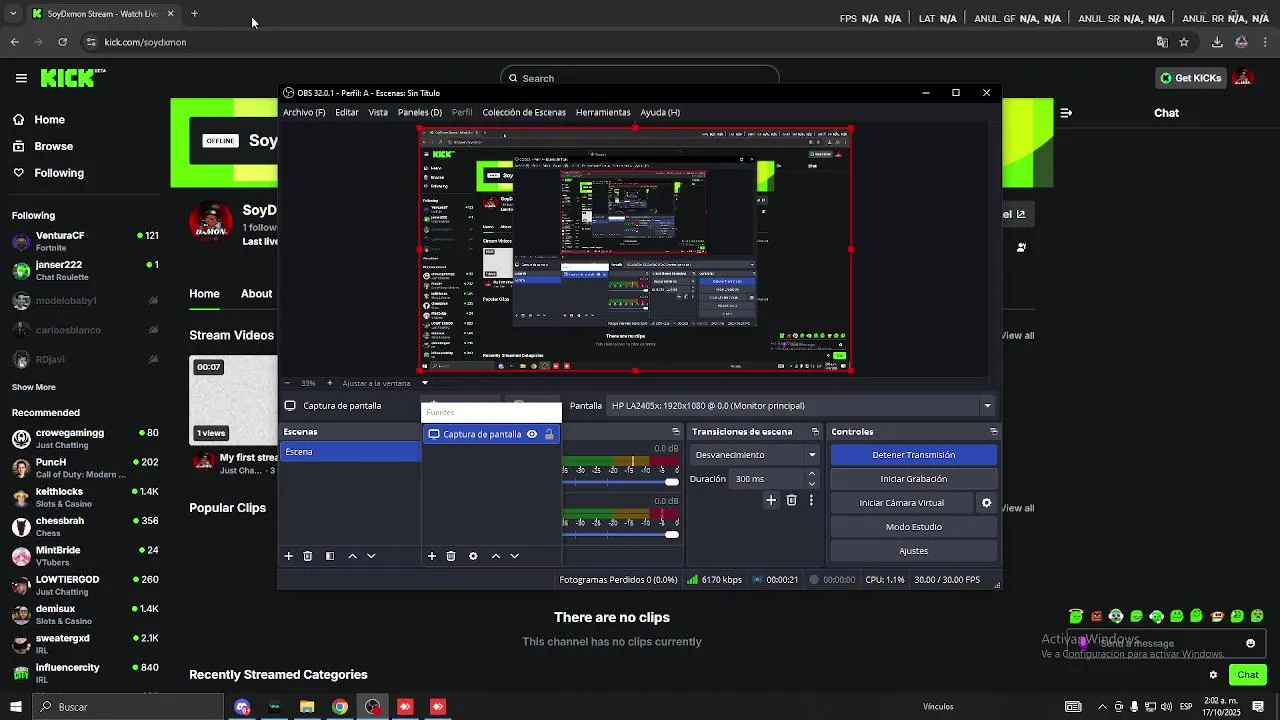Toggle visibility eye of Captura de pantalla source

(532, 434)
